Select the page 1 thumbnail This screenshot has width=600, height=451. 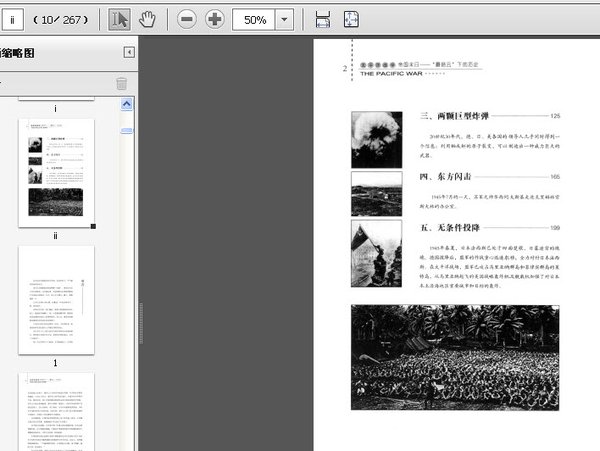pyautogui.click(x=56, y=298)
